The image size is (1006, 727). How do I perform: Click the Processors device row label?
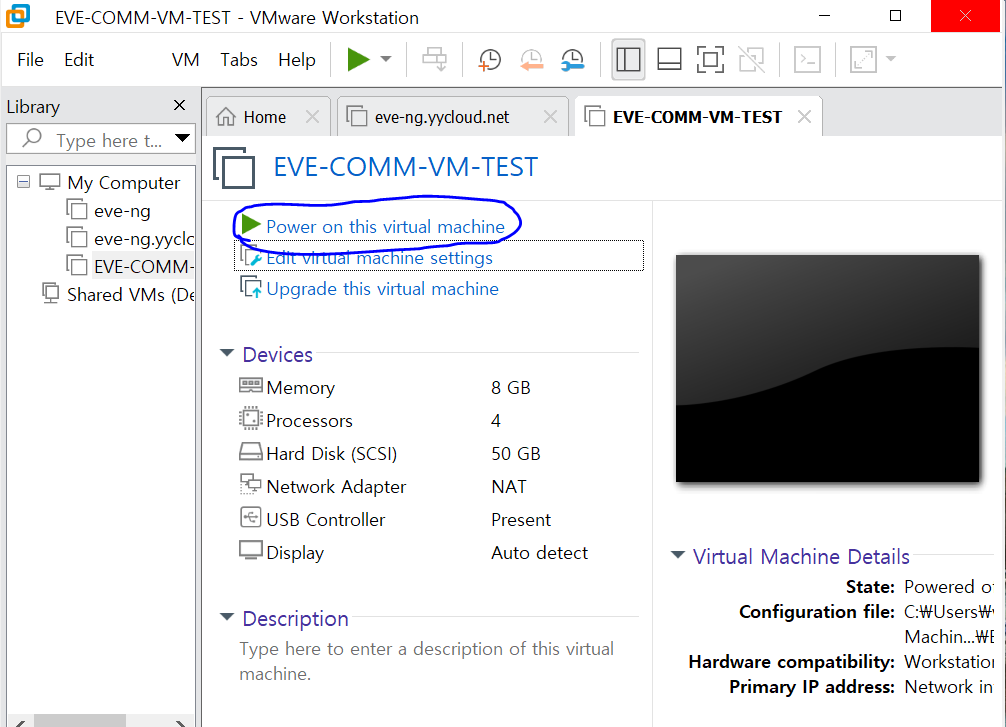[x=309, y=421]
